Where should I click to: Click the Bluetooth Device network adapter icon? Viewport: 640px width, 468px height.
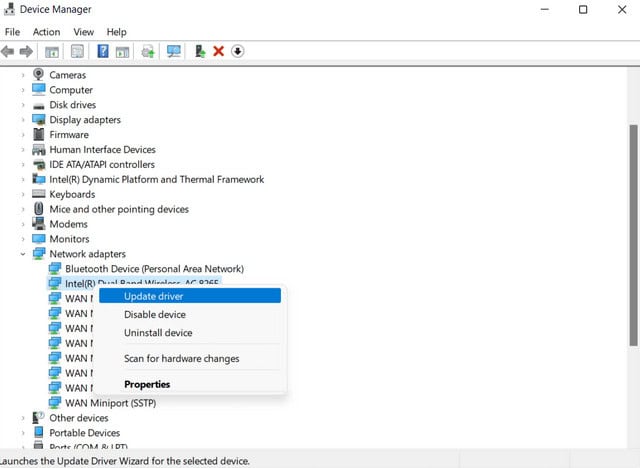(x=55, y=268)
